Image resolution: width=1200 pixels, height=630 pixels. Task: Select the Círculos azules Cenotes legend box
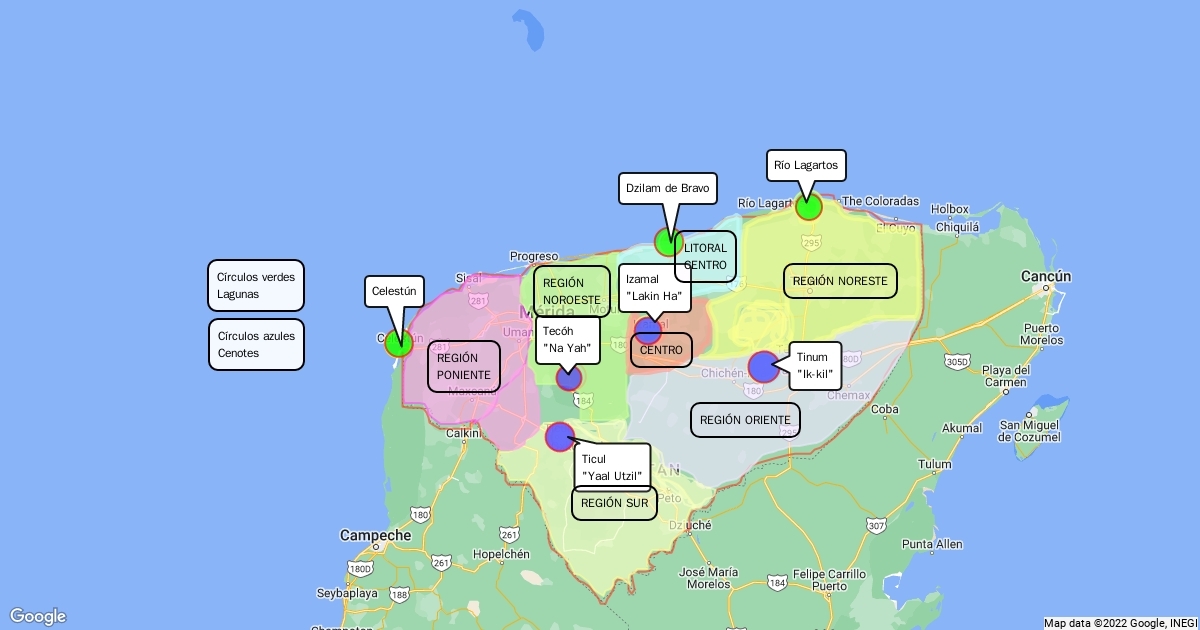point(256,345)
